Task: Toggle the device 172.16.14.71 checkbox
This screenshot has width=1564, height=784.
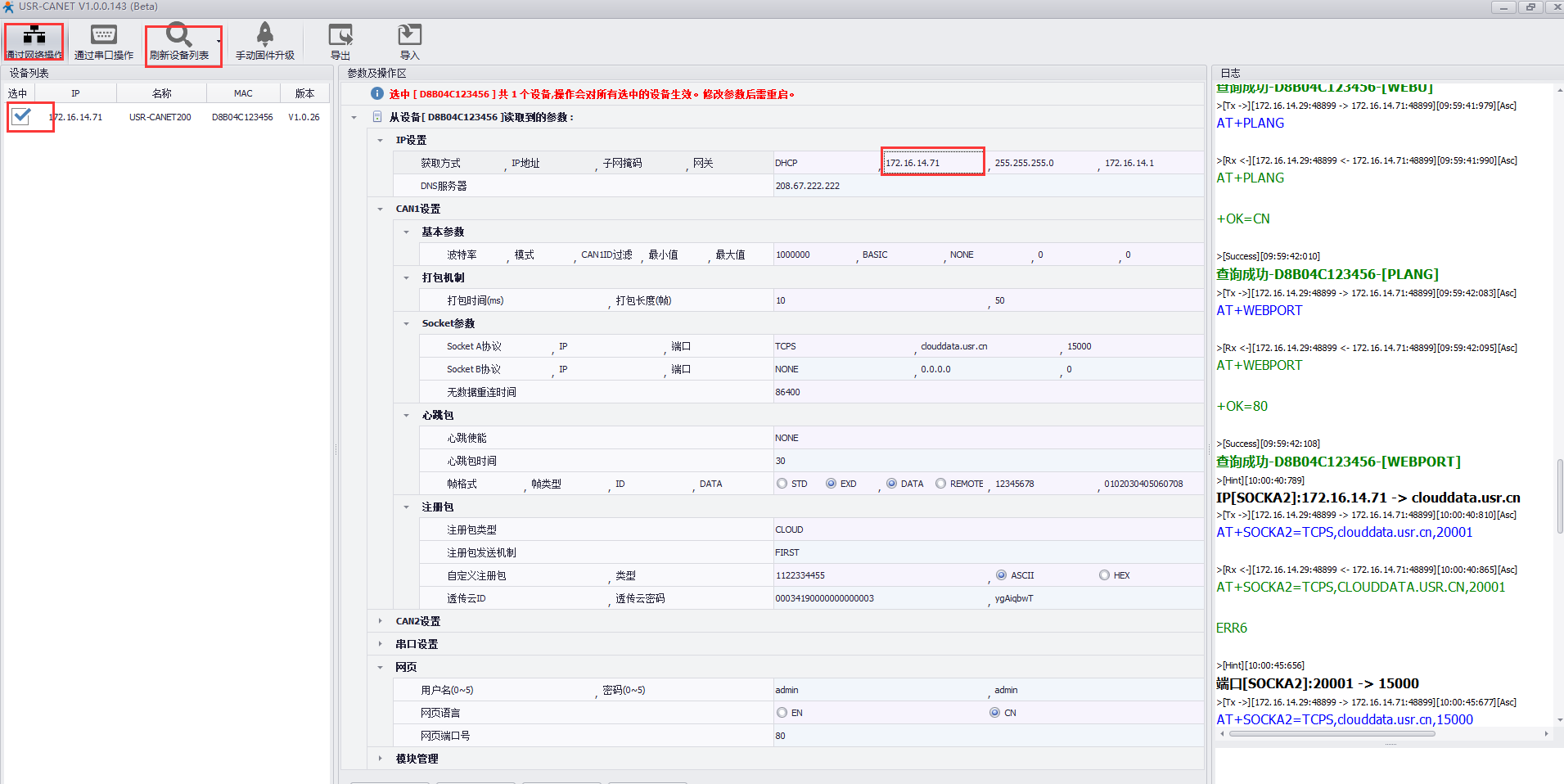Action: click(x=22, y=117)
